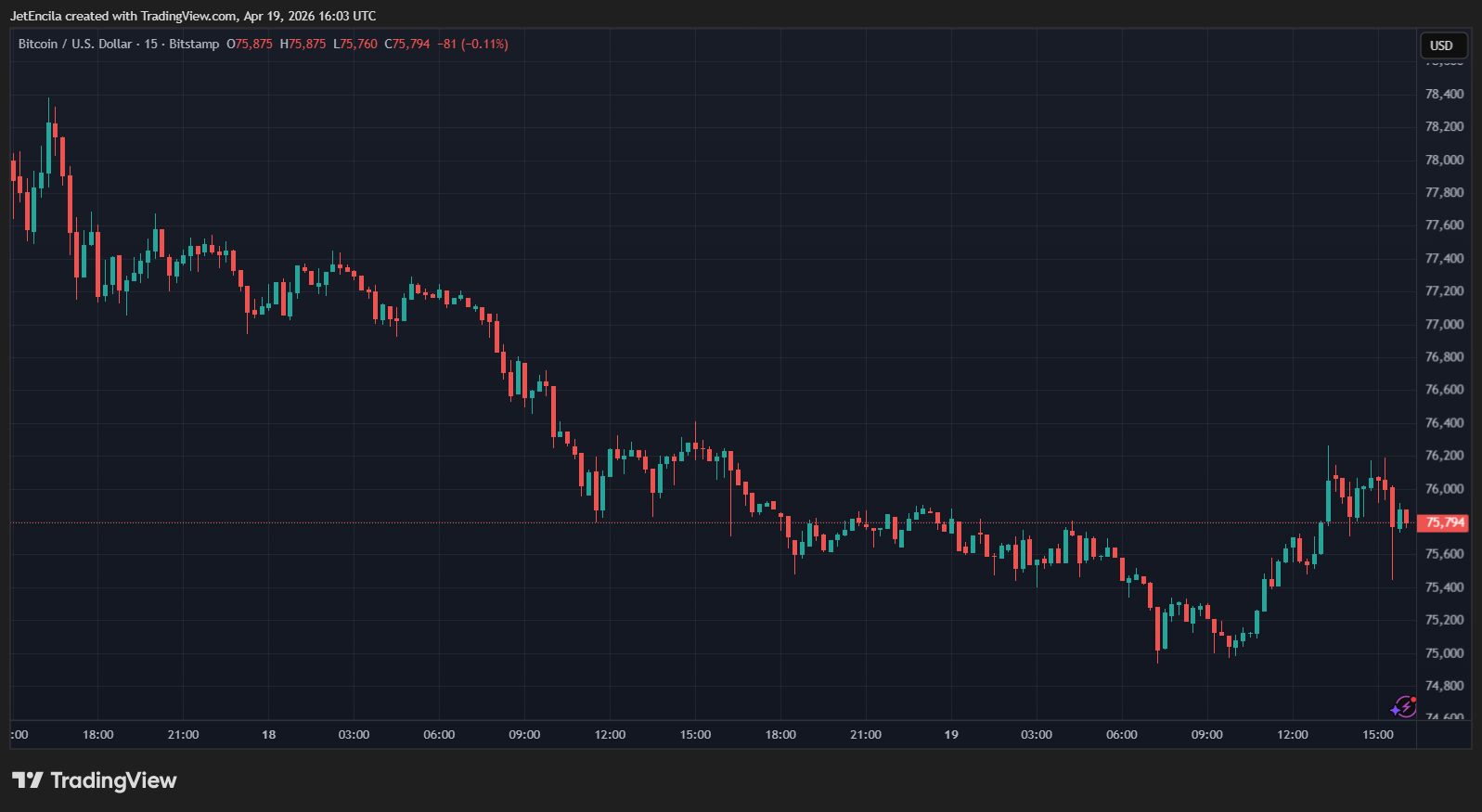Click the 19 date marker on time axis
1482x812 pixels.
[951, 734]
